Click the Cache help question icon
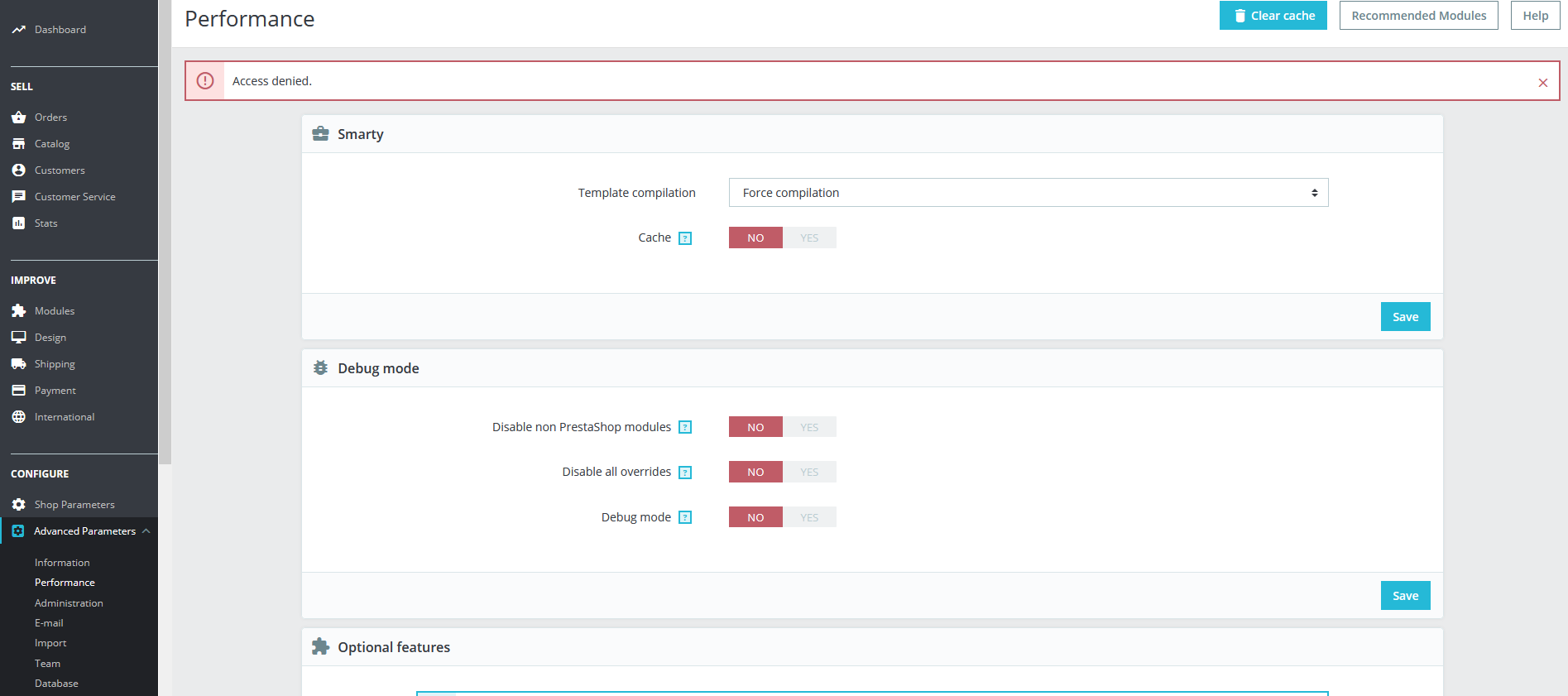 click(685, 238)
